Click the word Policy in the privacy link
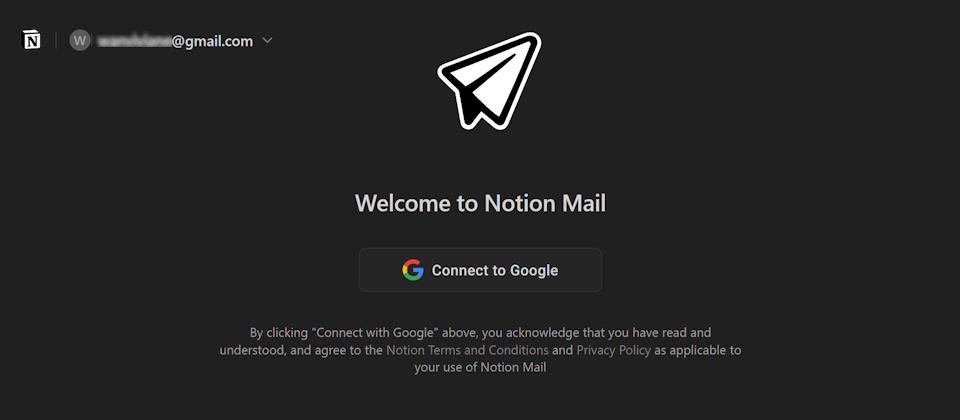960x420 pixels. [634, 350]
